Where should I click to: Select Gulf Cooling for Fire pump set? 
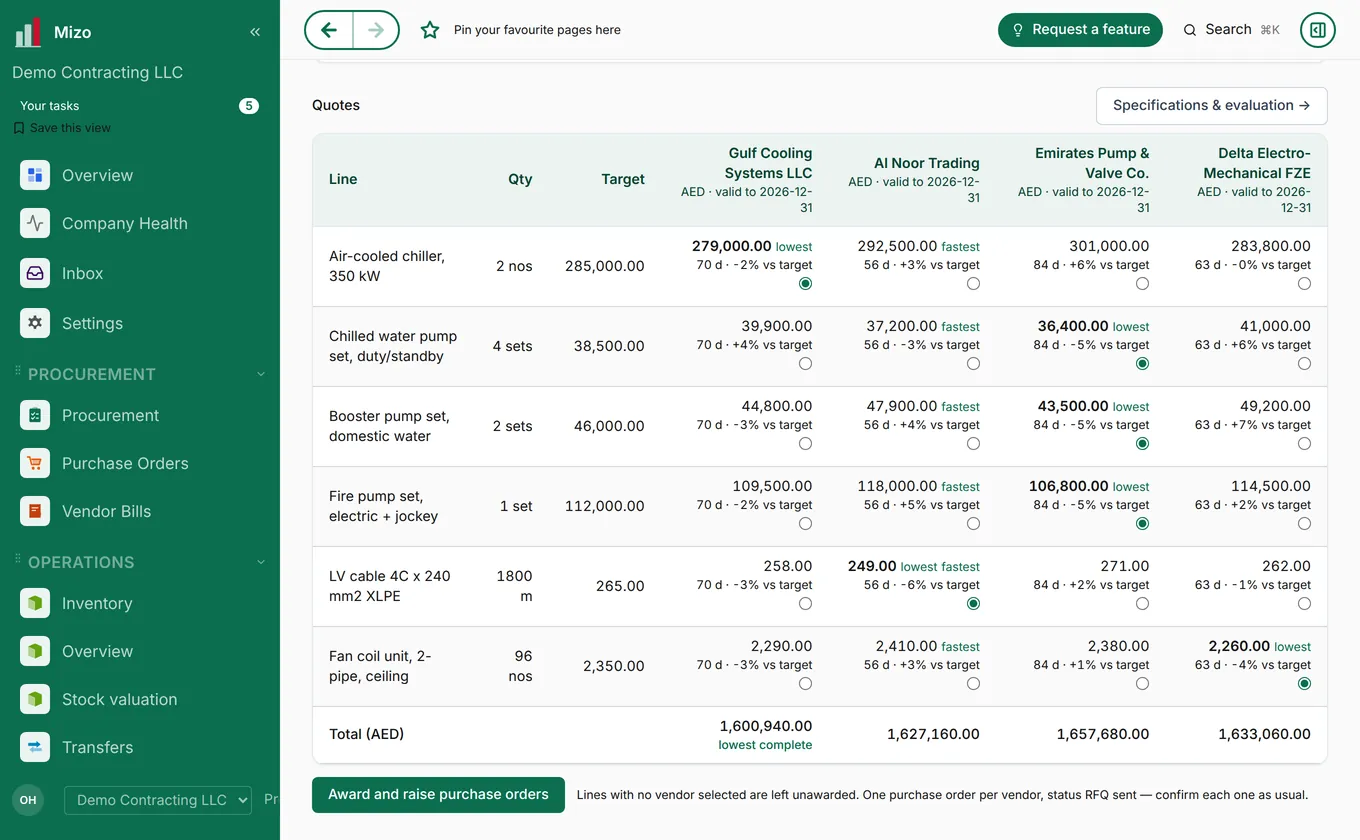click(805, 524)
